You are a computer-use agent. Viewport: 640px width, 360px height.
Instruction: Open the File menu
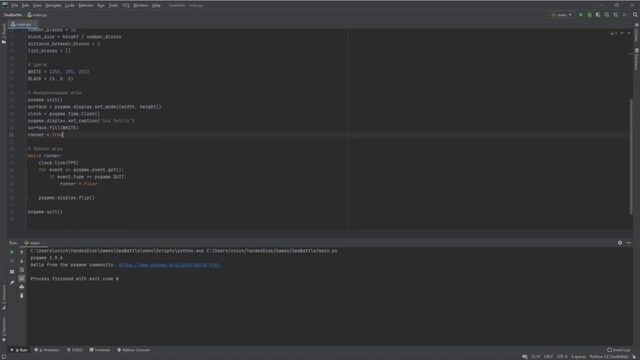pos(15,6)
